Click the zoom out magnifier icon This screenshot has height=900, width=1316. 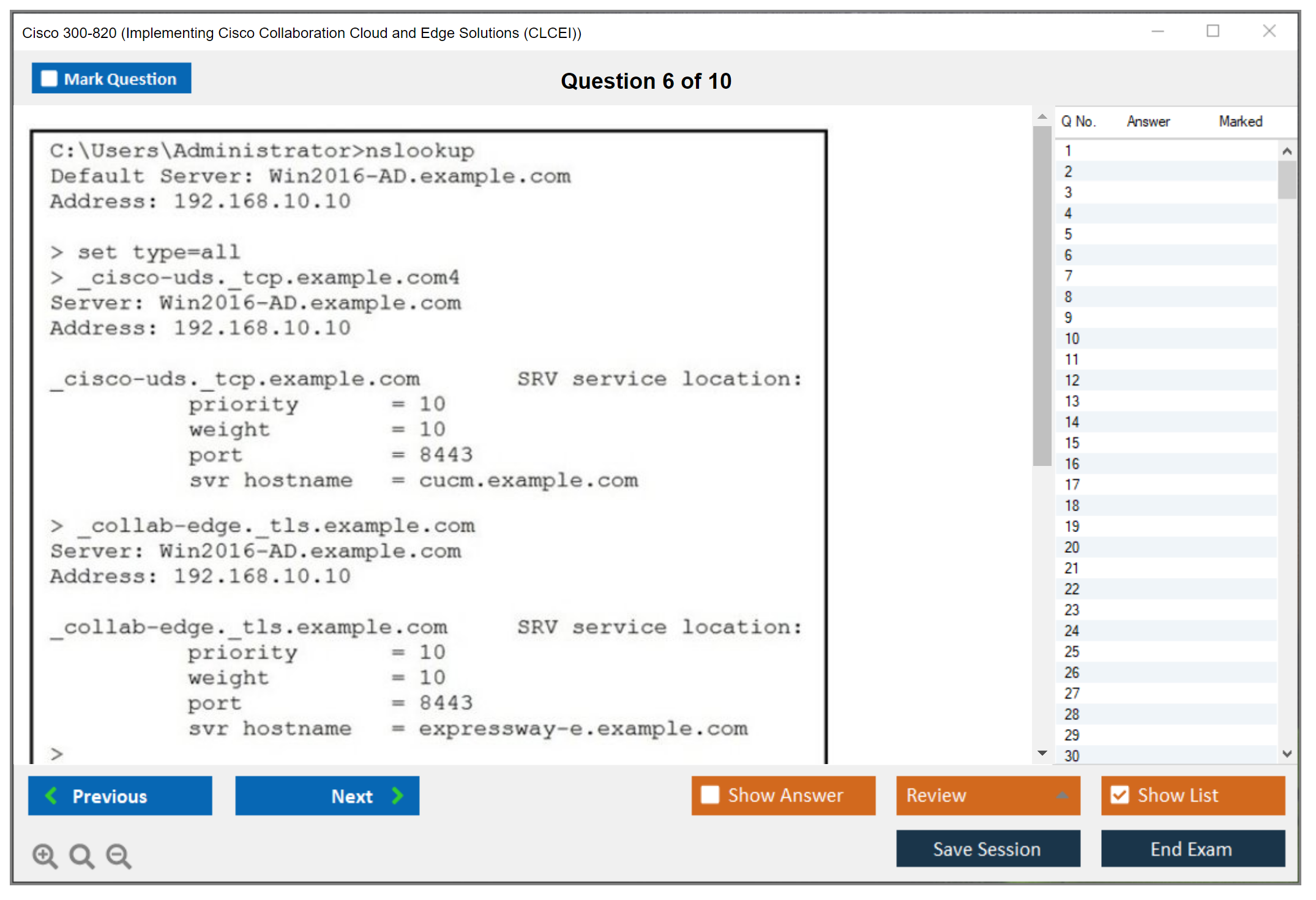coord(119,855)
